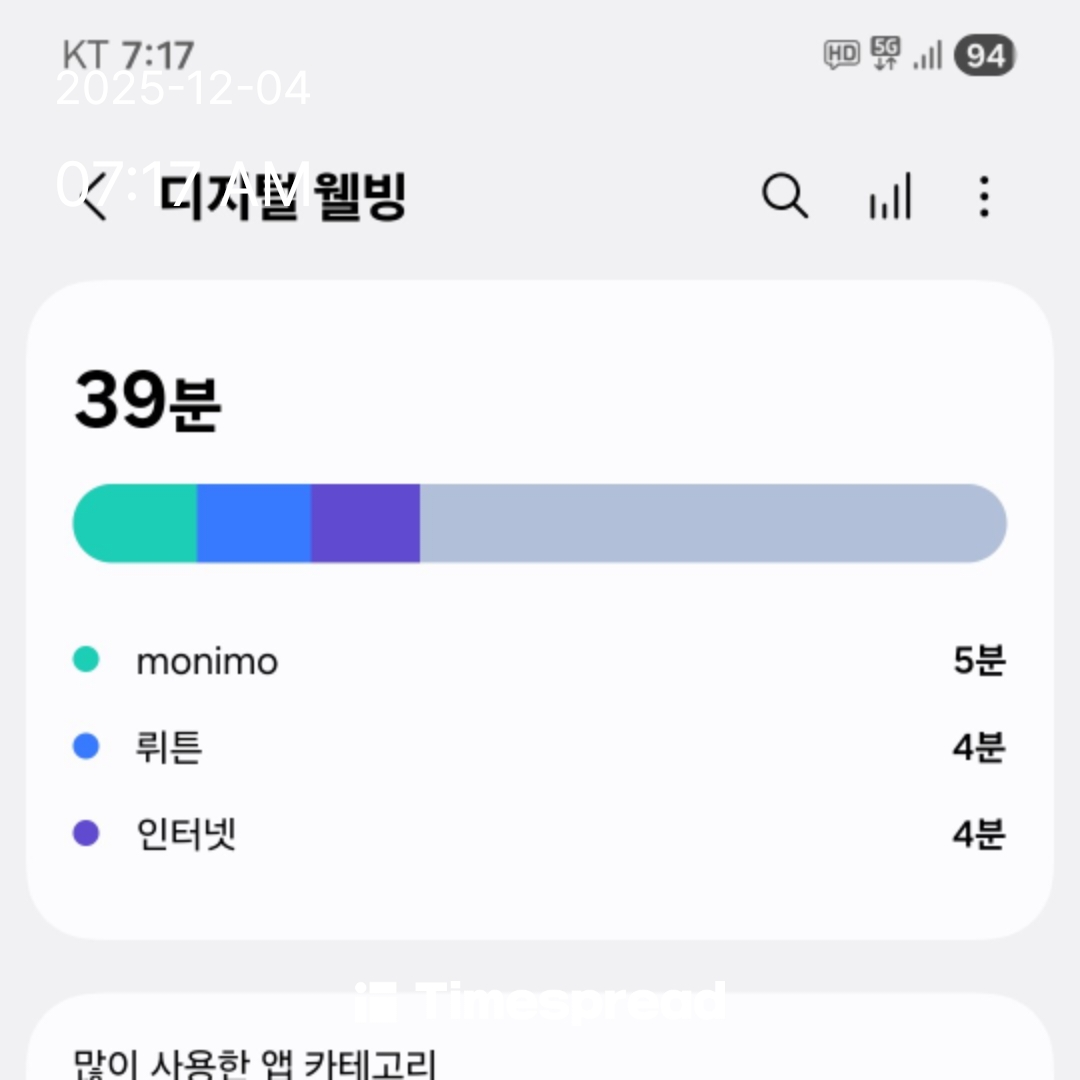
Task: Select the monimo app entry
Action: [x=207, y=661]
